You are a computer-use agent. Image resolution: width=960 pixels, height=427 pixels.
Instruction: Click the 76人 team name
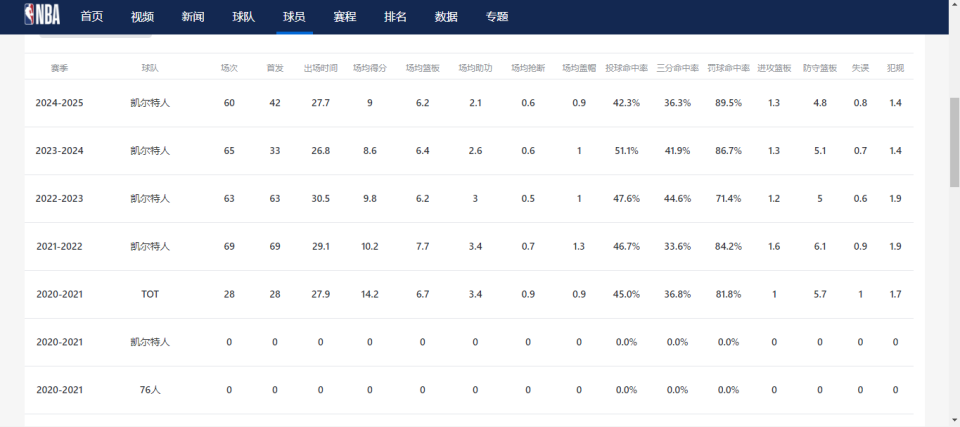[150, 390]
